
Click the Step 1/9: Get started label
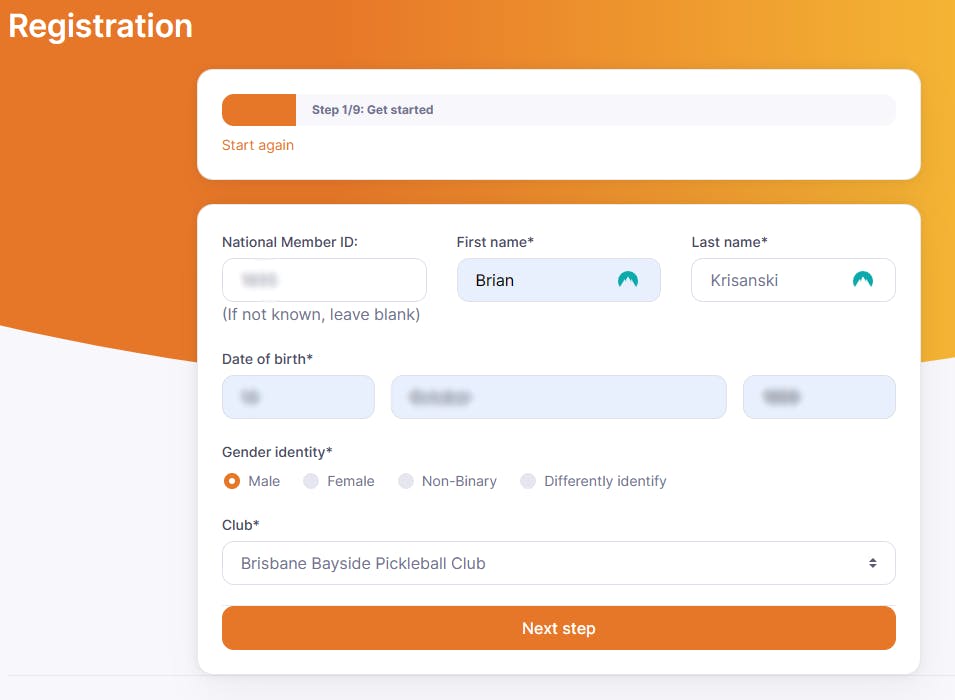tap(372, 110)
